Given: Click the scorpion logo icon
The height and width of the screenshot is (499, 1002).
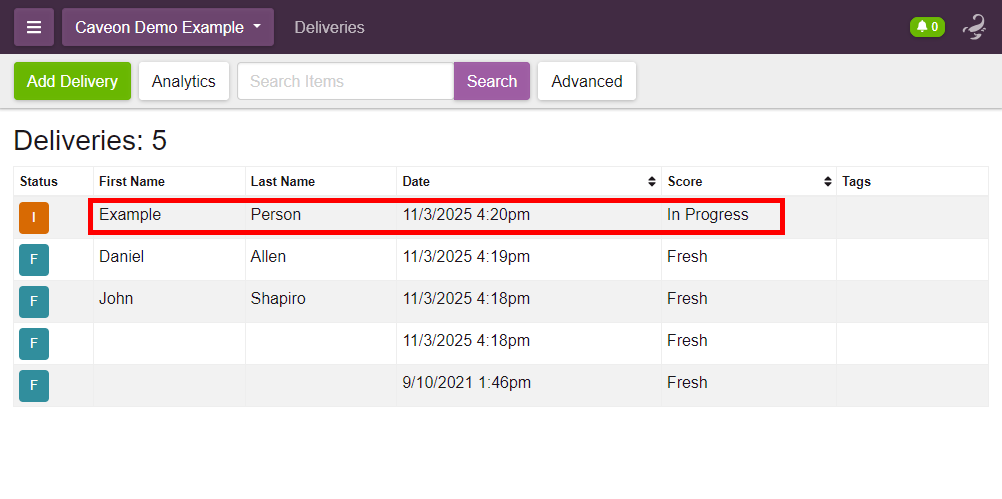Looking at the screenshot, I should 974,27.
